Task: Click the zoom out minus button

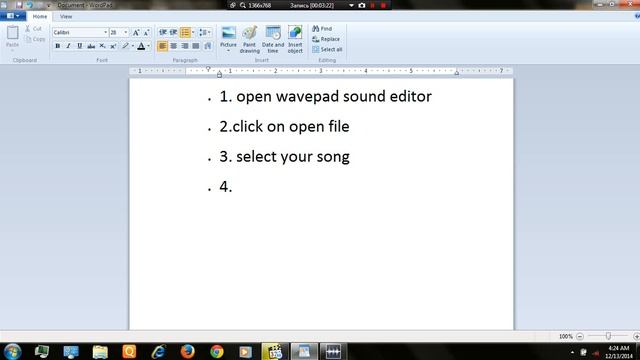Action: pos(580,336)
